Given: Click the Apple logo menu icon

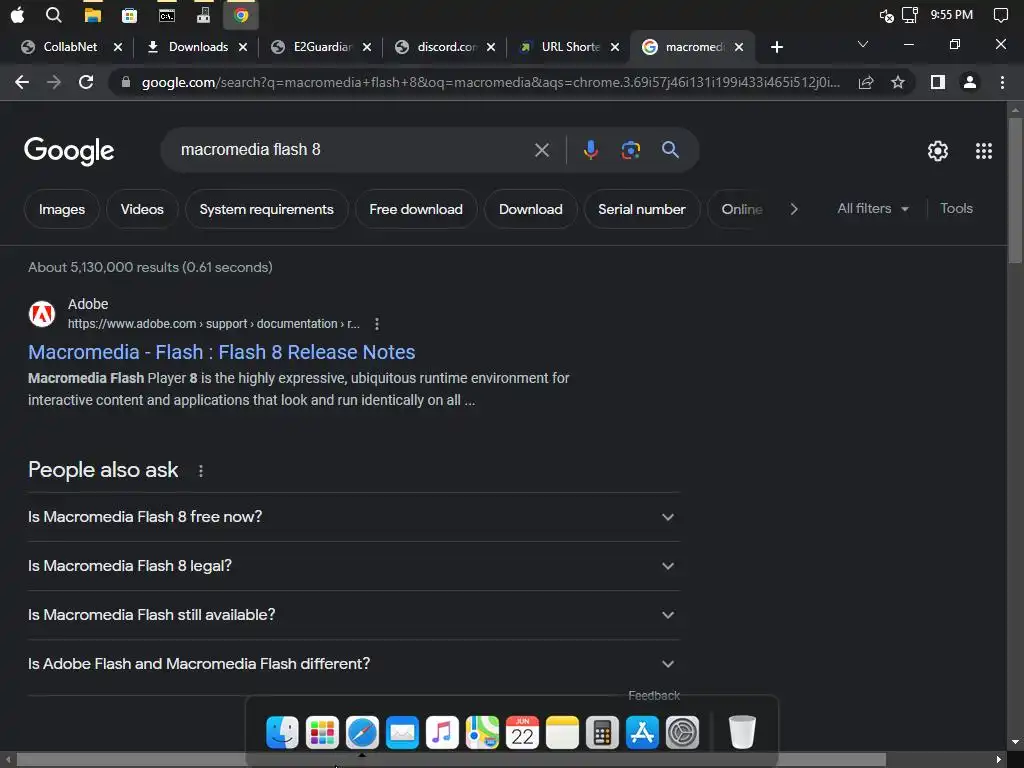Looking at the screenshot, I should tap(18, 15).
